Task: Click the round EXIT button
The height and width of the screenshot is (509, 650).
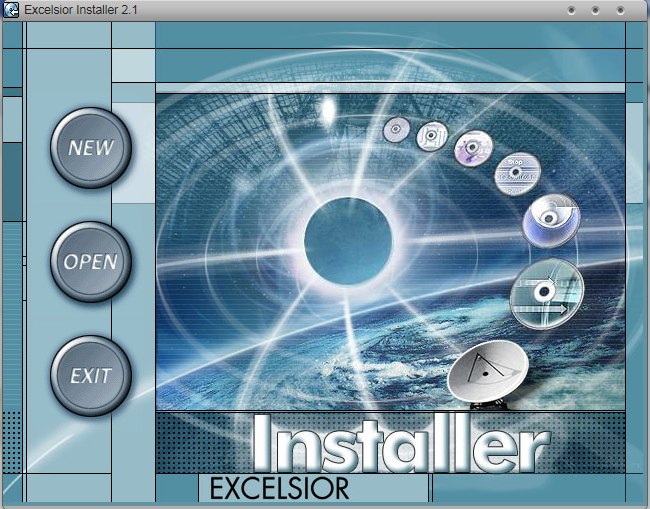Action: [91, 377]
